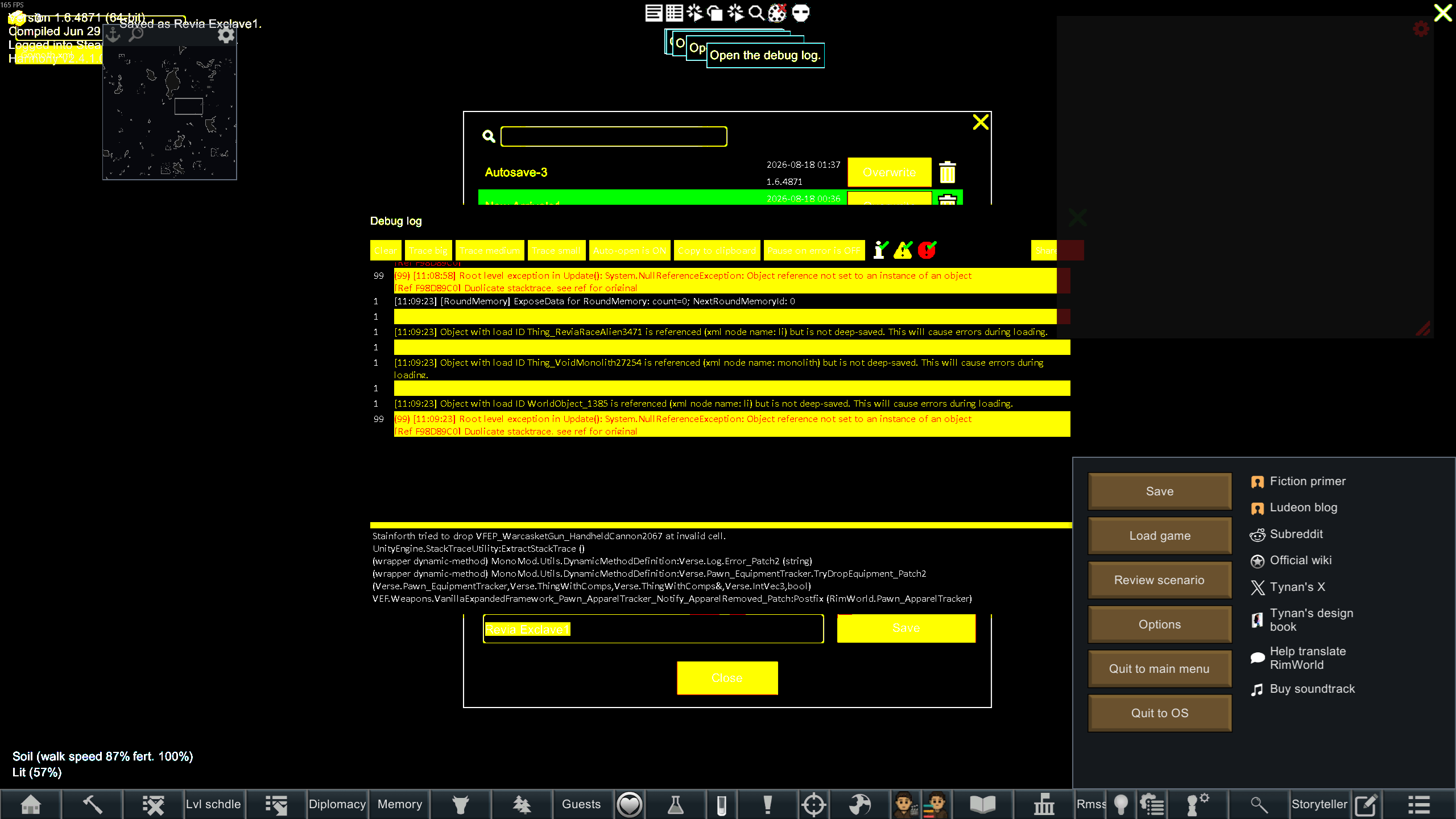
Task: Open the Lvl schdle tab
Action: pos(213,804)
